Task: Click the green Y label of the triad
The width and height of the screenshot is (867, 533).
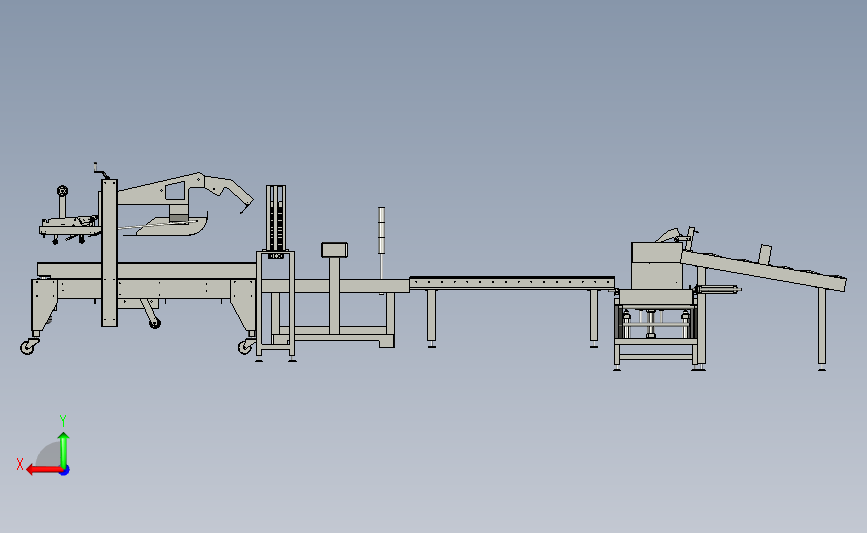Action: (63, 421)
